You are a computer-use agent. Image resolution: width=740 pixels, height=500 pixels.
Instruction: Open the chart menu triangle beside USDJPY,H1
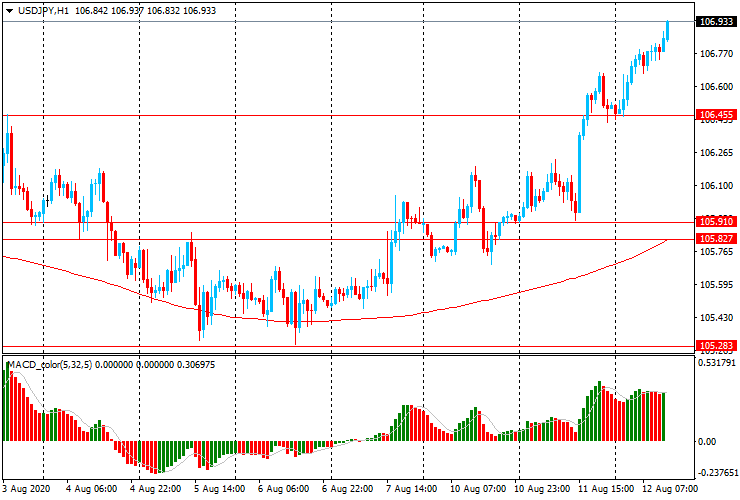coord(9,11)
